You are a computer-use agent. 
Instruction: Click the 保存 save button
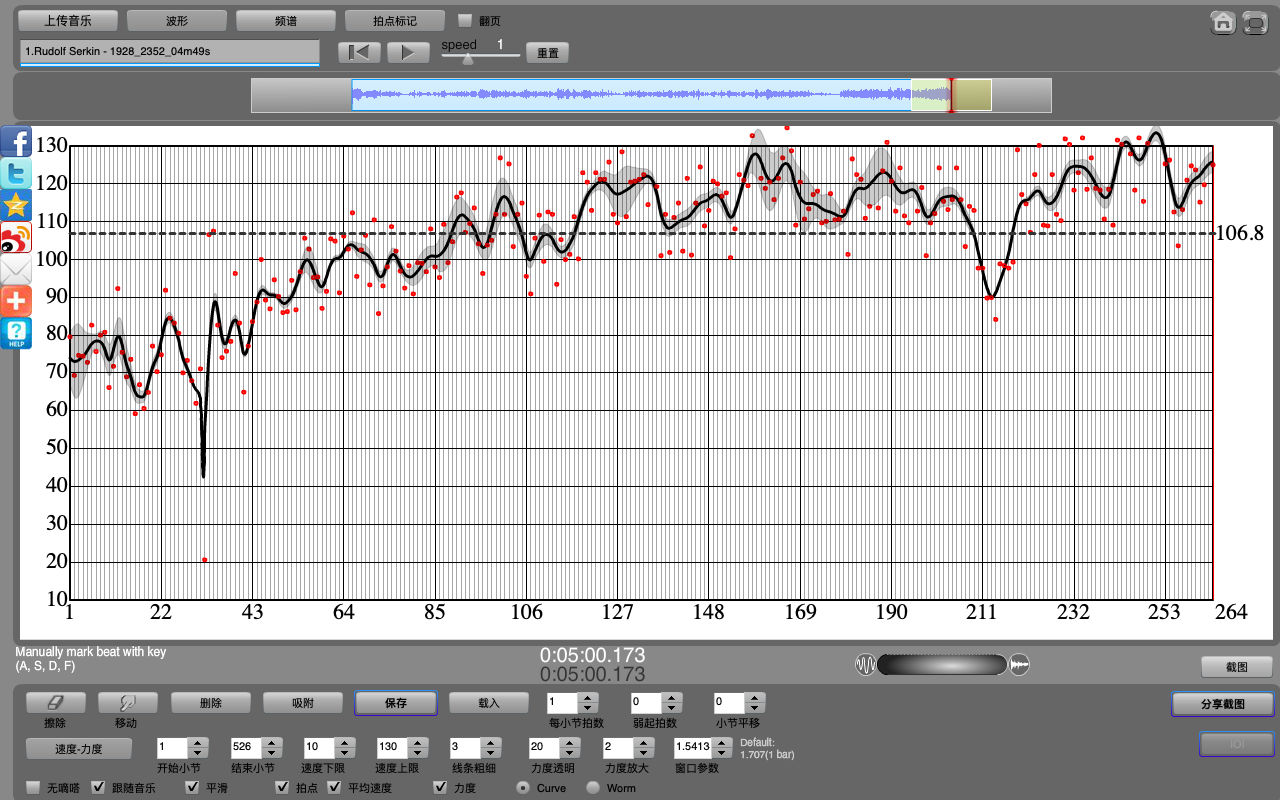pyautogui.click(x=395, y=703)
